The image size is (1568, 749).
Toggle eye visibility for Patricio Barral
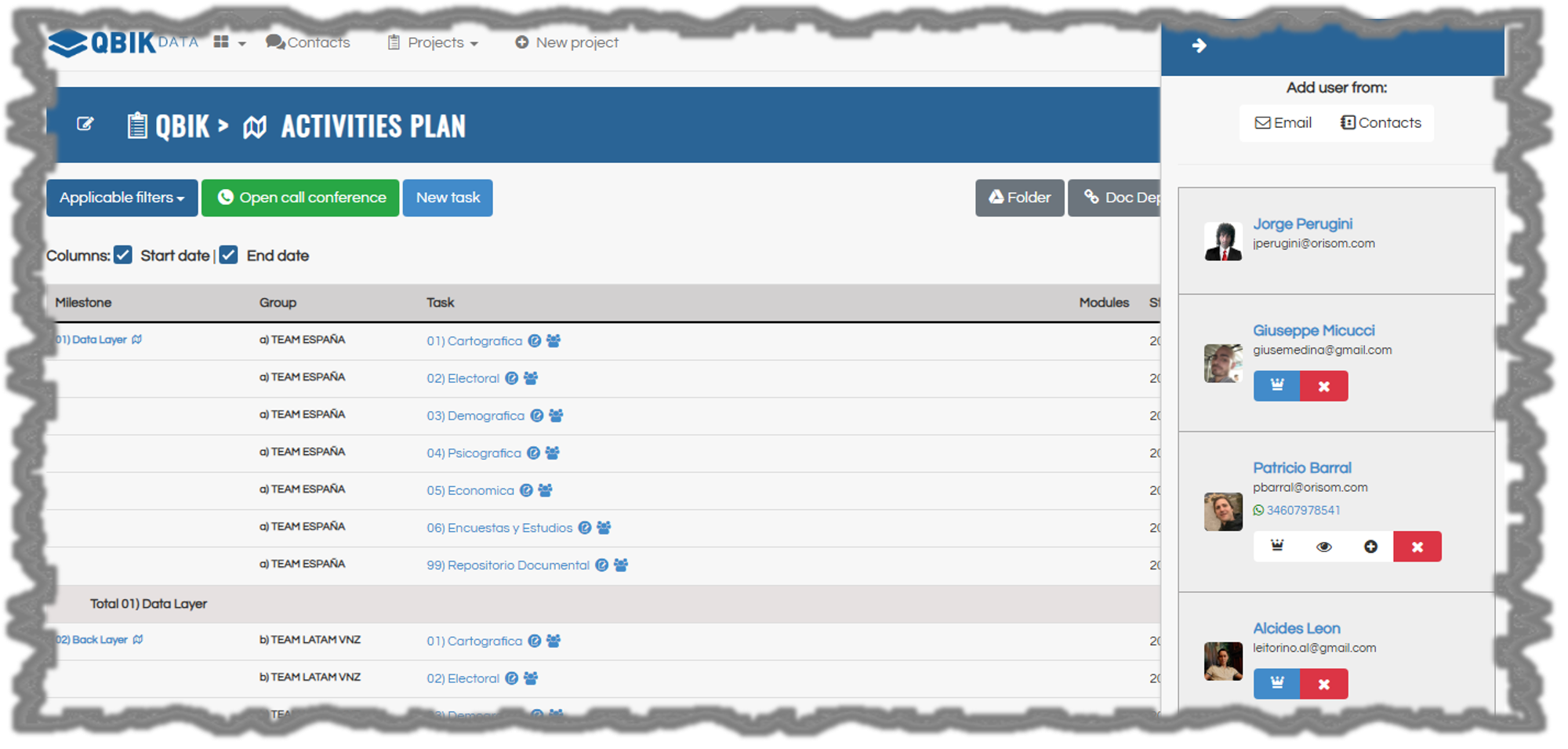point(1323,547)
